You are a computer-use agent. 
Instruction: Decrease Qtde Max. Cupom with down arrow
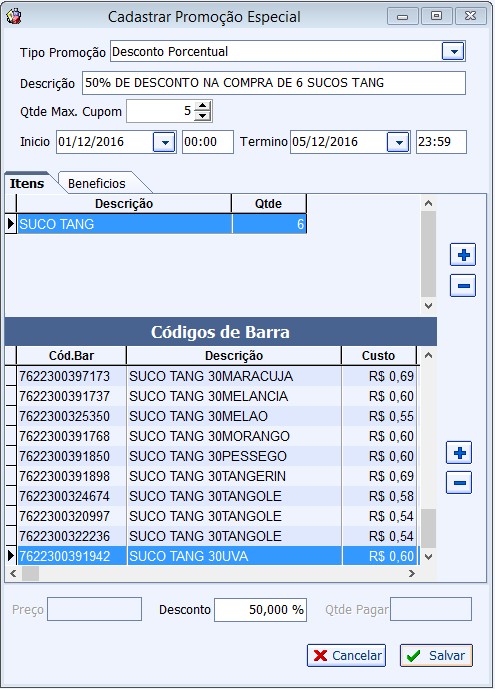pyautogui.click(x=202, y=116)
